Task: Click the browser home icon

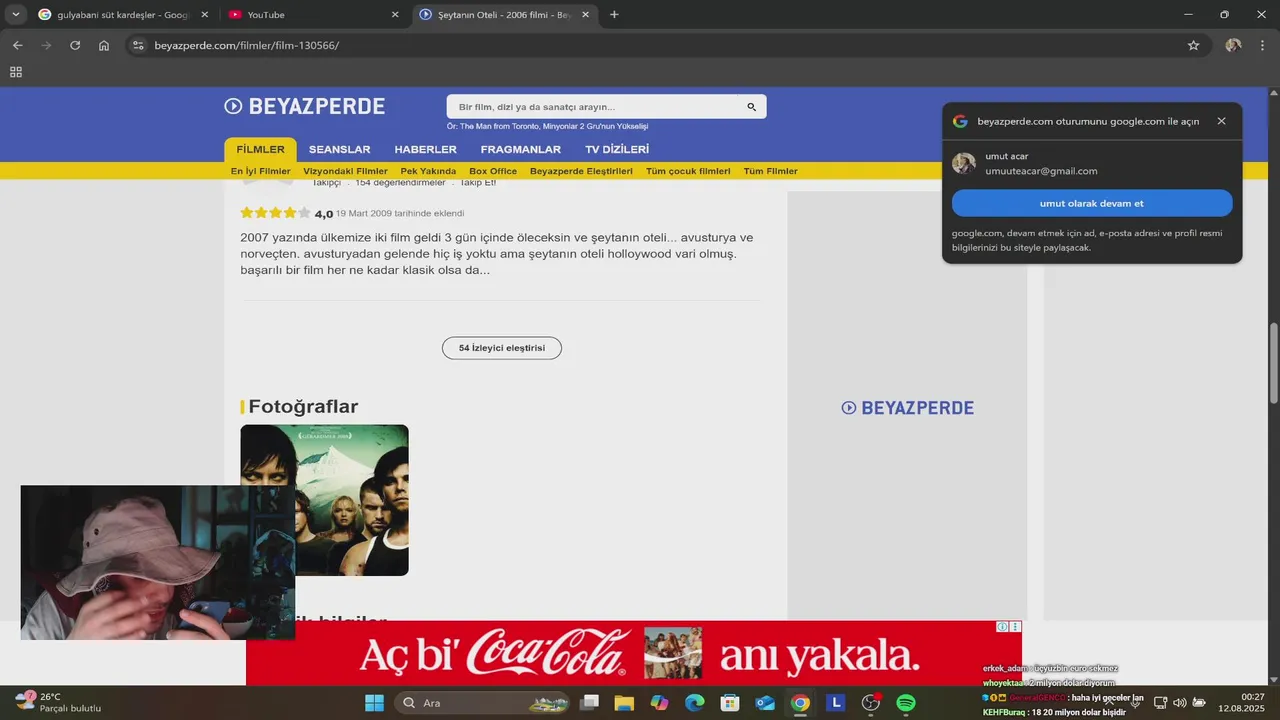Action: point(104,45)
